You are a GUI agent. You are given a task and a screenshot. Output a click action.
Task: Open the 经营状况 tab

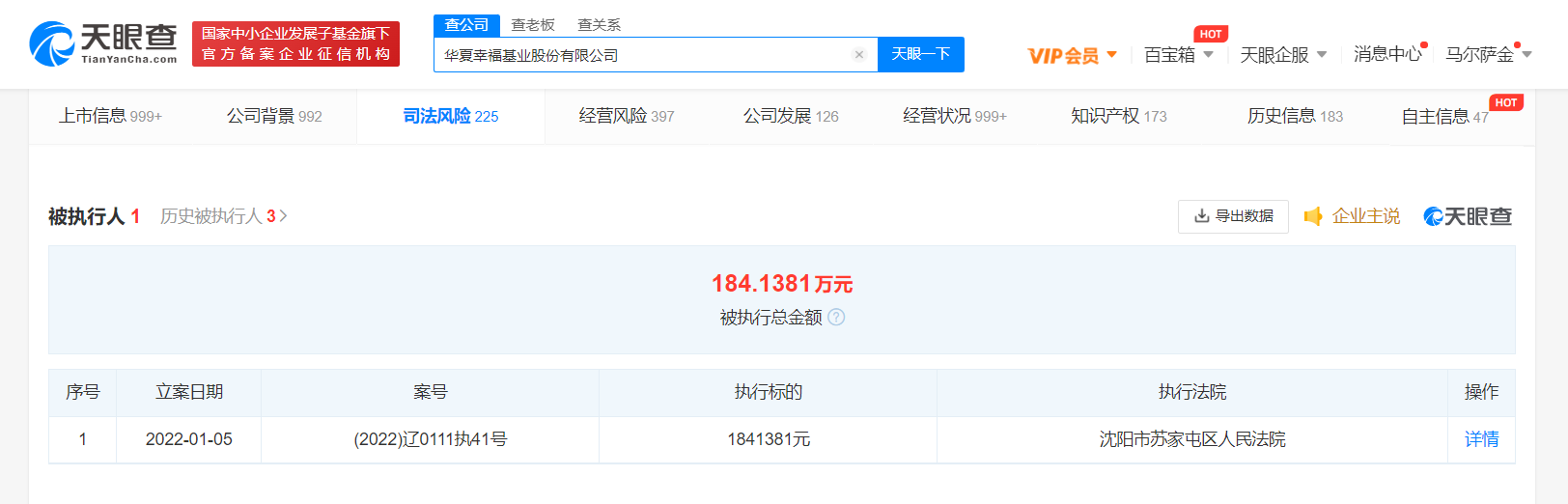pos(955,116)
